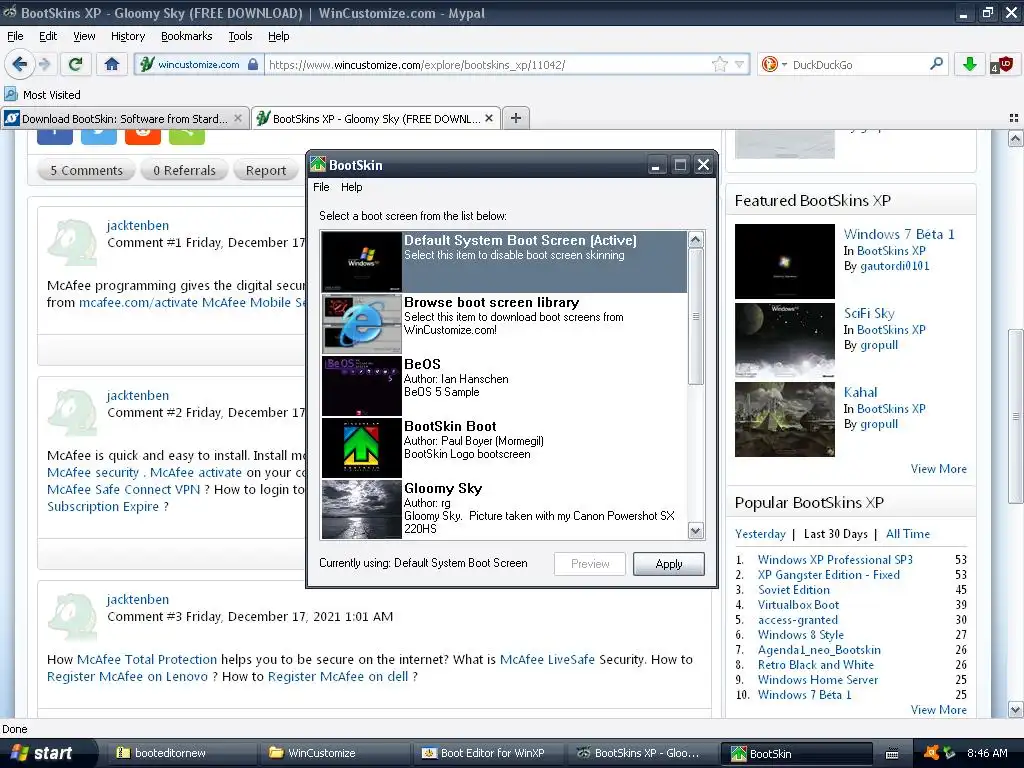Open the browser Tools menu
This screenshot has width=1024, height=768.
[x=240, y=36]
